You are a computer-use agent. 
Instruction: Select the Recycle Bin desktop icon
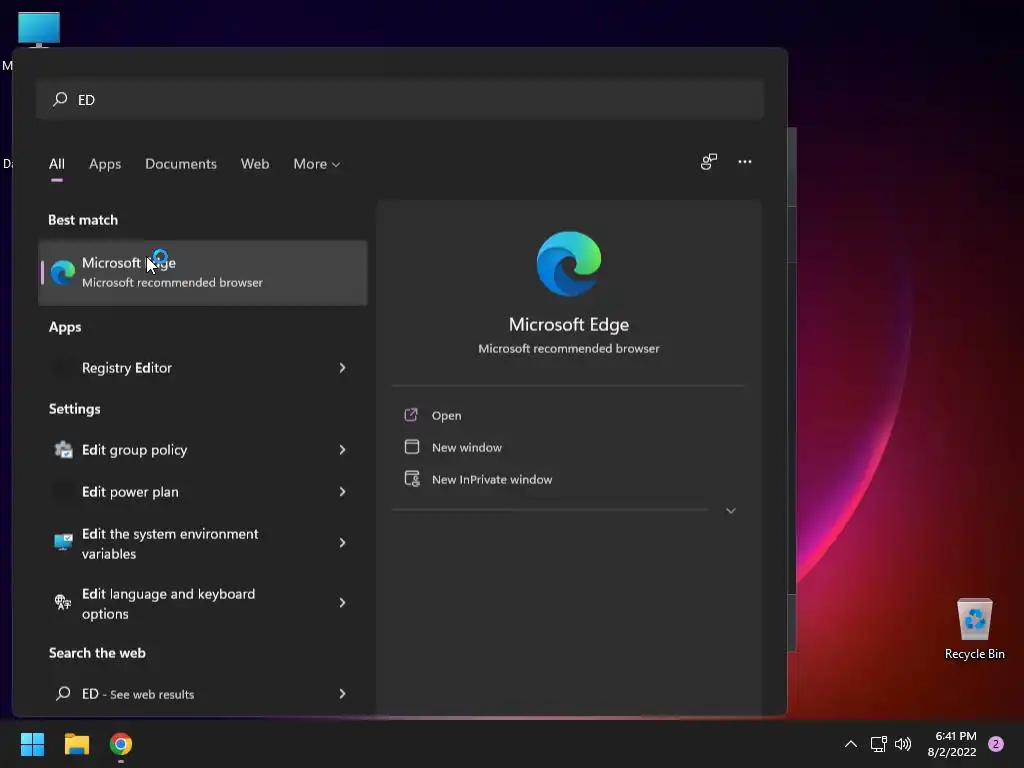point(974,629)
